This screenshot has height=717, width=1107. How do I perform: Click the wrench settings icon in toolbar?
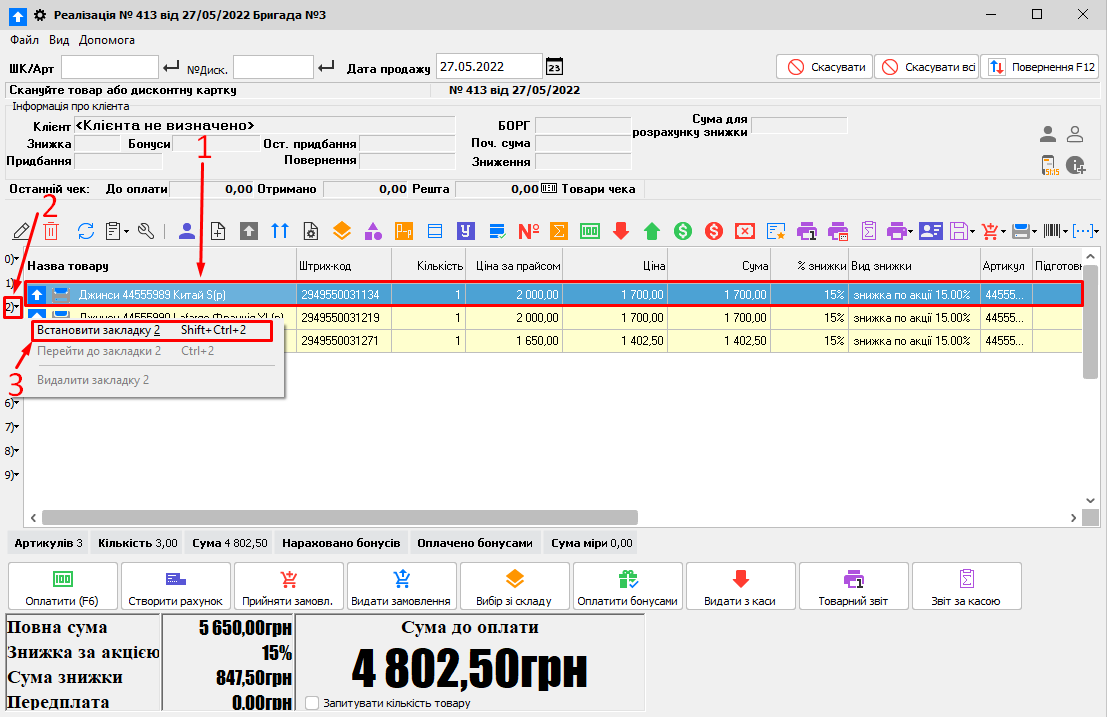146,231
